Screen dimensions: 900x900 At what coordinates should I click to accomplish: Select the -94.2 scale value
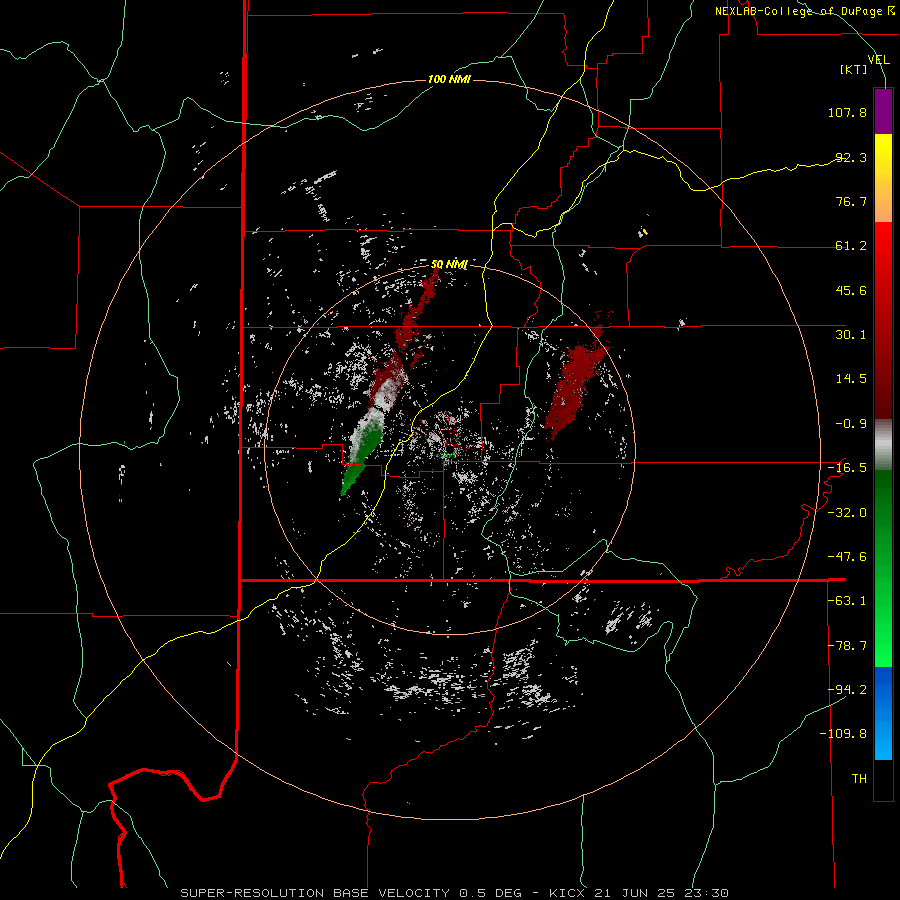pyautogui.click(x=847, y=690)
